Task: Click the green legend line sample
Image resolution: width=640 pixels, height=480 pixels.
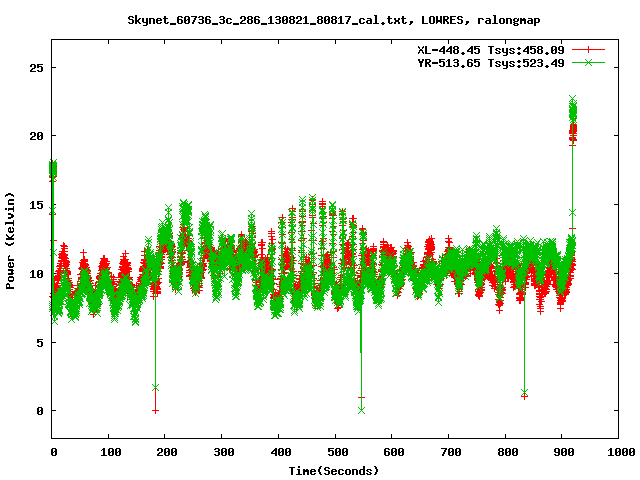Action: coord(588,62)
